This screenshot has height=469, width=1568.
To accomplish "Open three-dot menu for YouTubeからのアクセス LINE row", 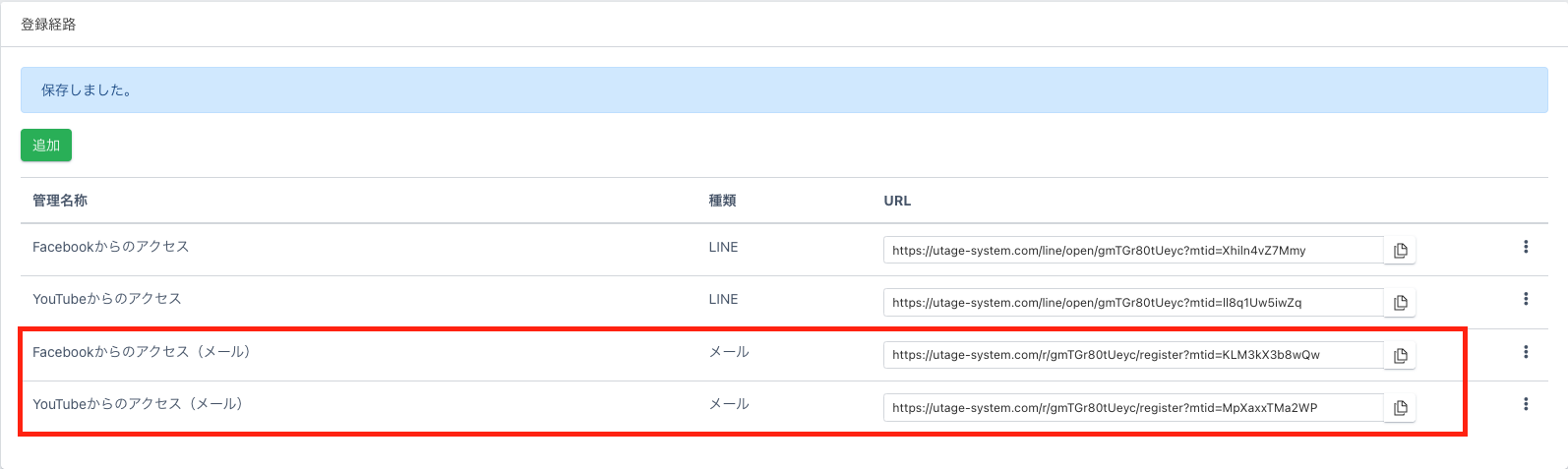I will [1525, 299].
